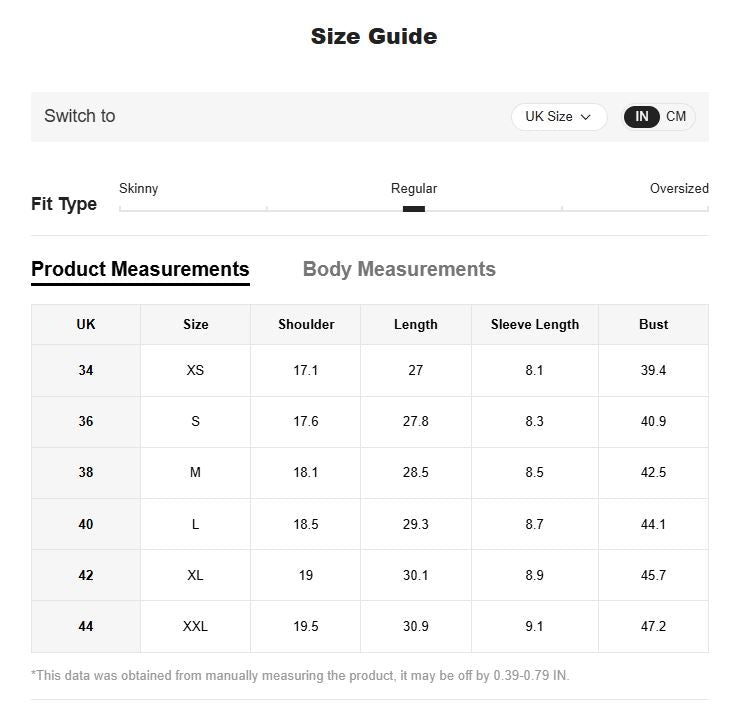Viewport: 744px width, 709px height.
Task: Click the Skinny fit label
Action: [139, 188]
